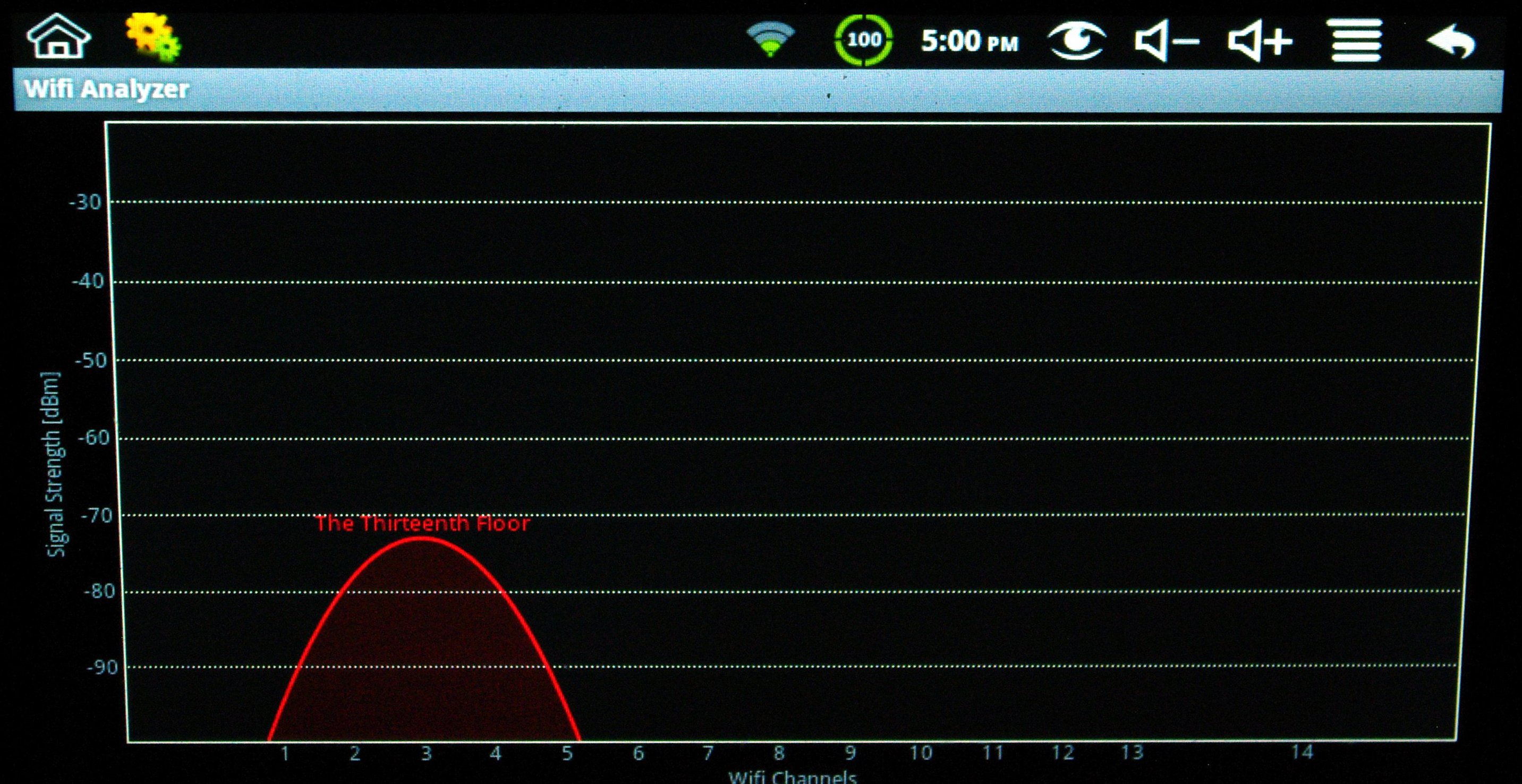Tap the -30 dBm axis label
The image size is (1522, 784).
coord(86,203)
